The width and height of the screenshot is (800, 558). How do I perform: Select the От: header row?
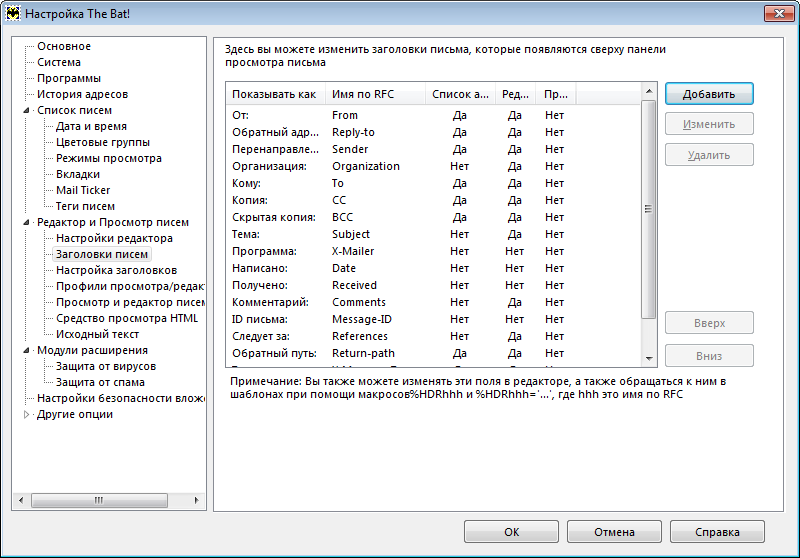[x=433, y=115]
